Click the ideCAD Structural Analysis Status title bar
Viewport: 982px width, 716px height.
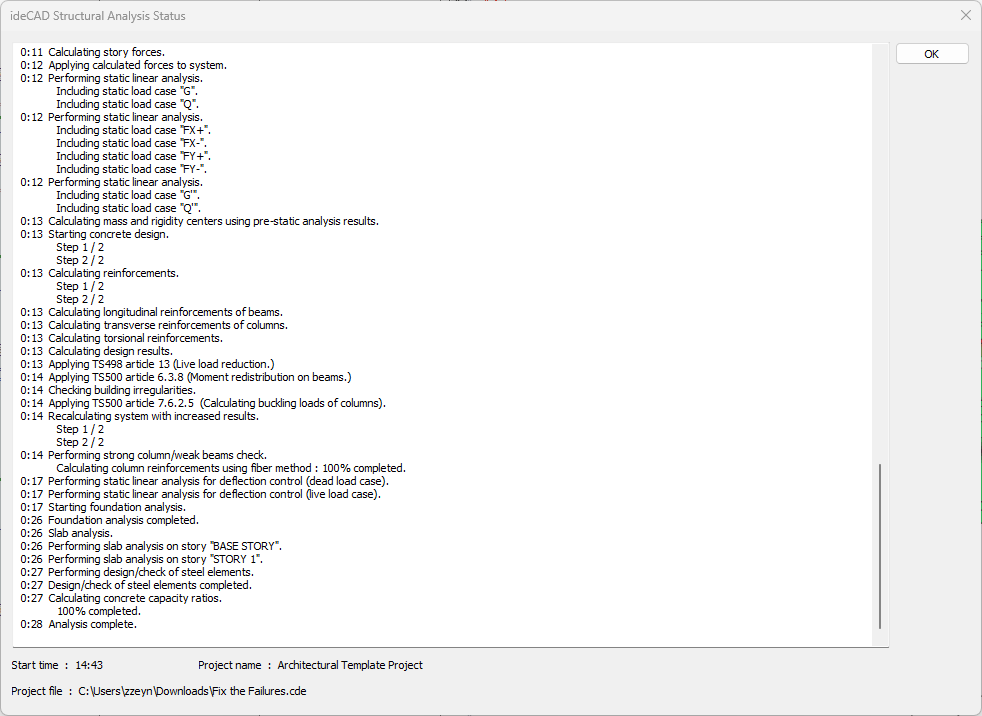coord(400,16)
